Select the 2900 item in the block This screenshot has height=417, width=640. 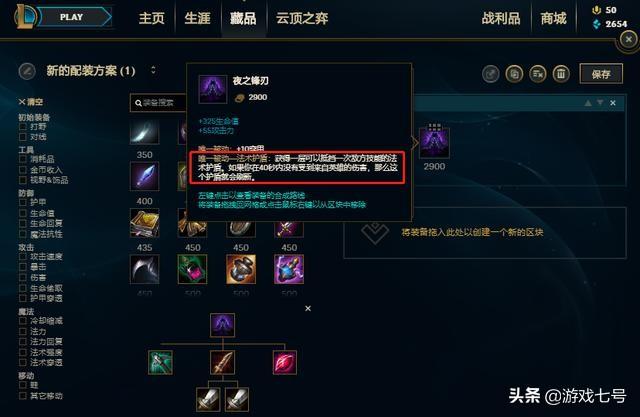(434, 142)
